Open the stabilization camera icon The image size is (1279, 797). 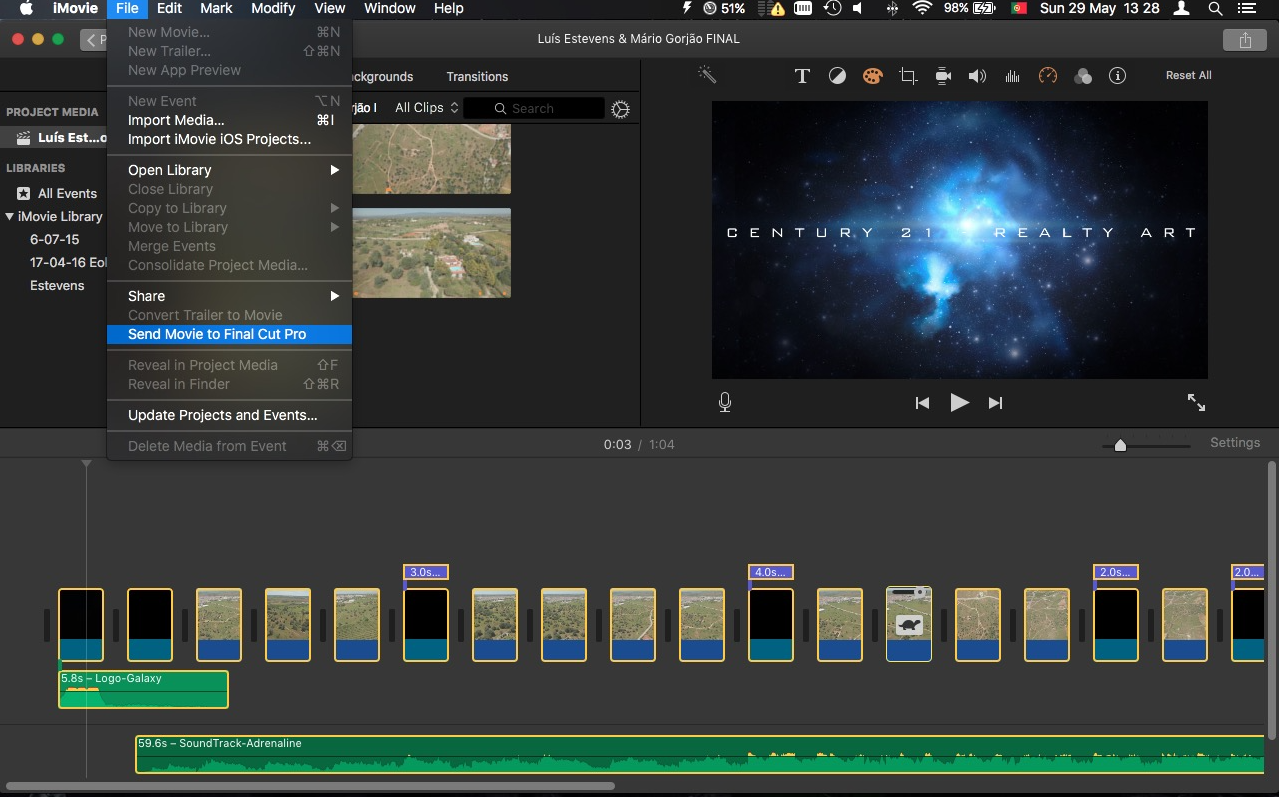click(943, 76)
